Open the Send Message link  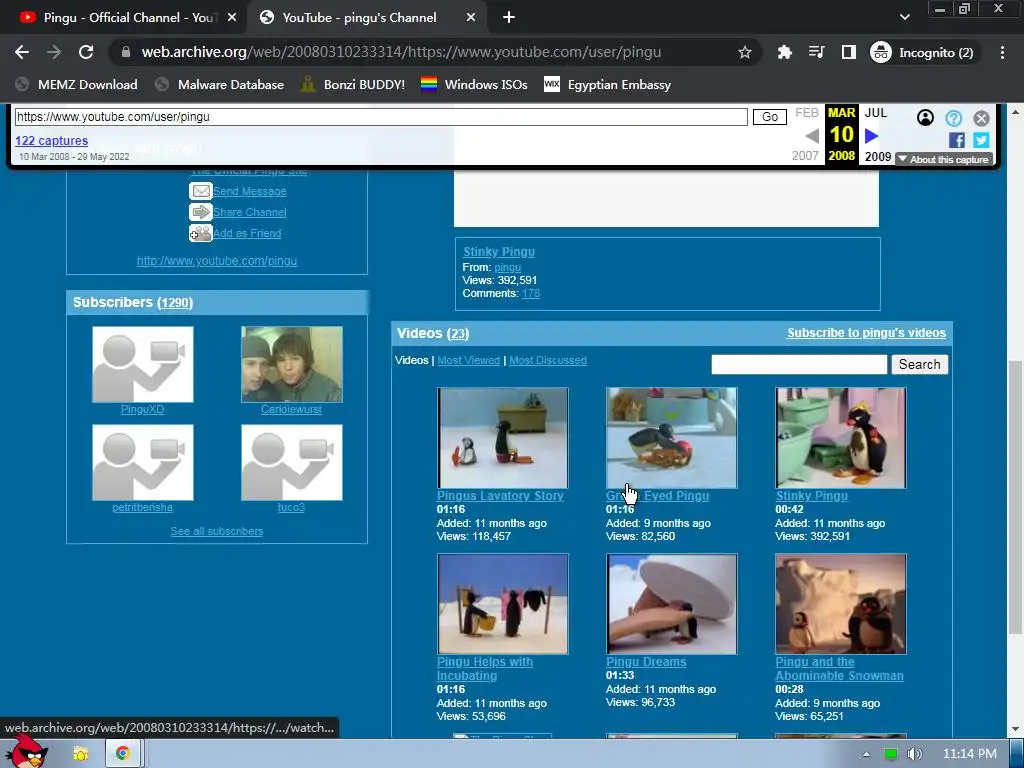tap(249, 191)
